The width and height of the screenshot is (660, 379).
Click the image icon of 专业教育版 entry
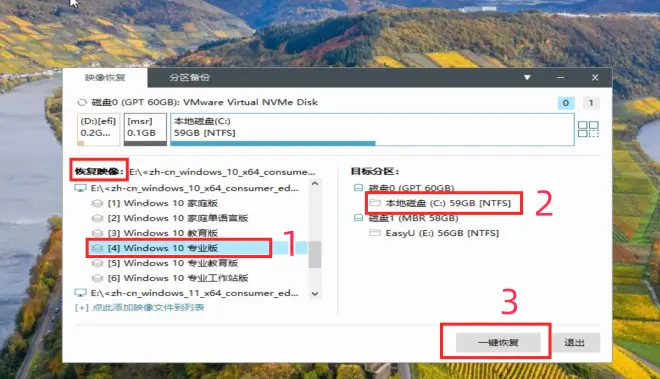(97, 263)
